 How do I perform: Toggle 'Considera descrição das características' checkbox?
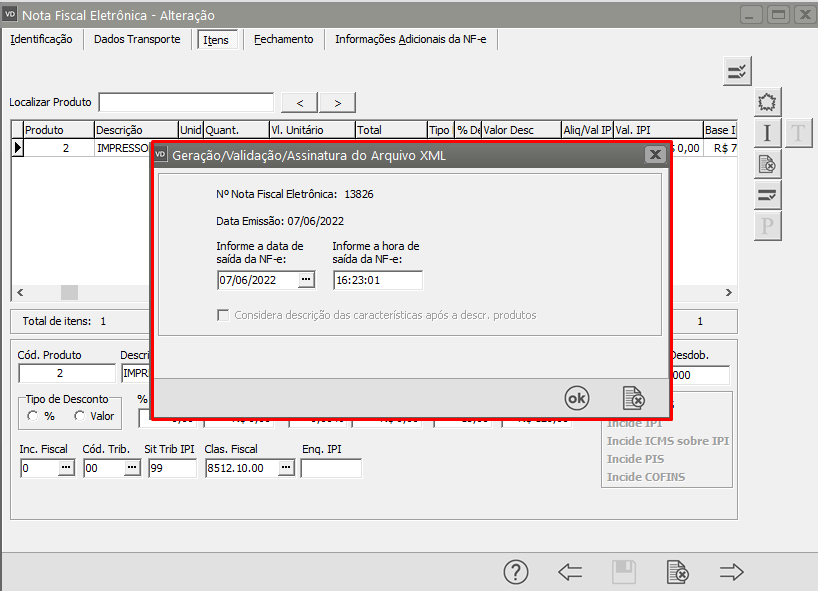224,315
